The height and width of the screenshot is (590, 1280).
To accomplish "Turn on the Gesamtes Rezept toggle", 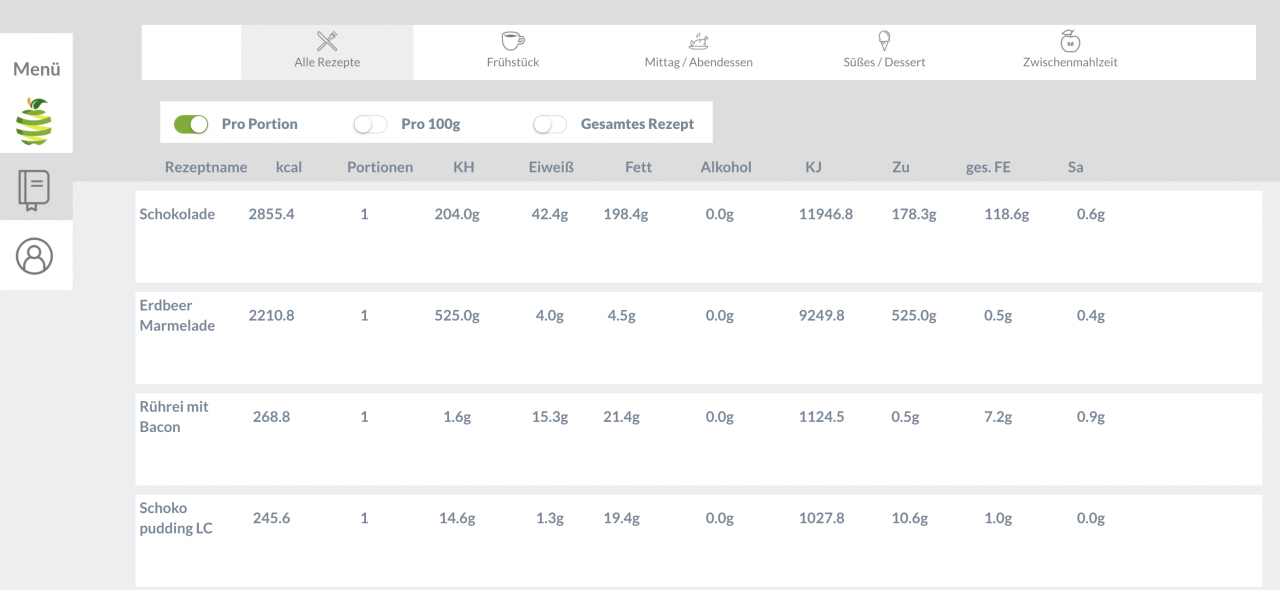I will [550, 125].
